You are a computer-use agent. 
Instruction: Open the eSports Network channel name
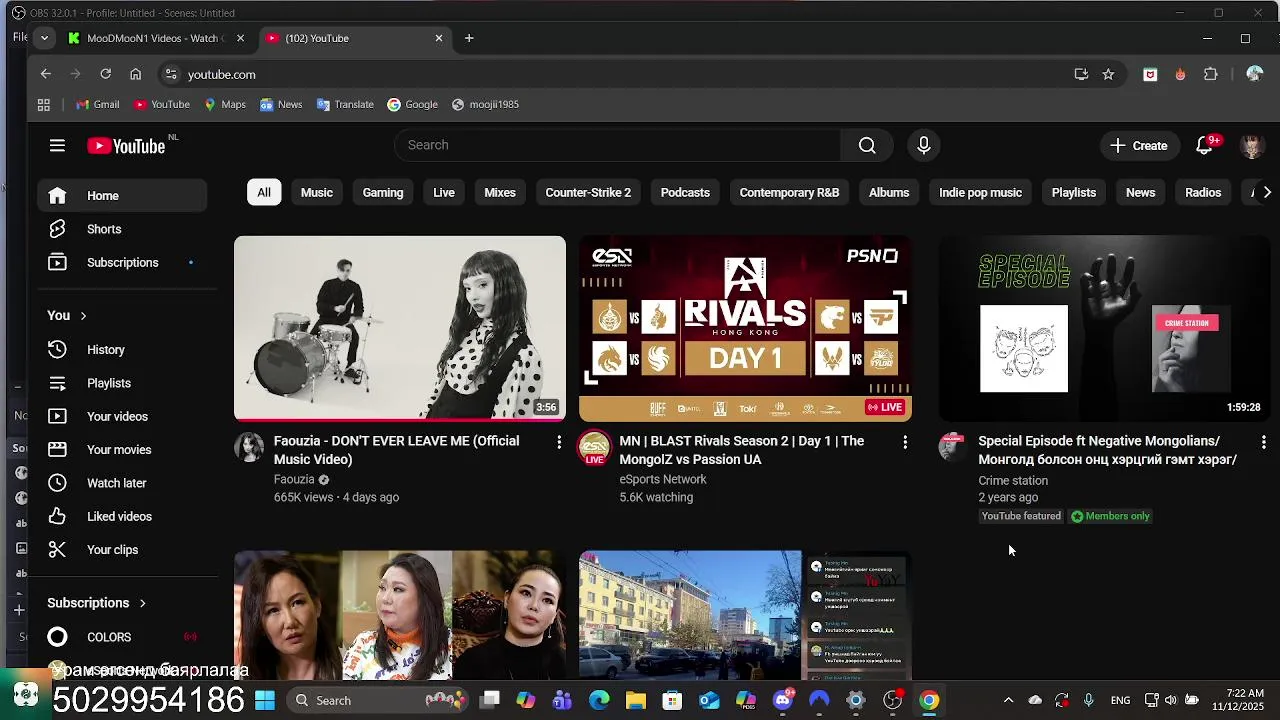[x=663, y=479]
